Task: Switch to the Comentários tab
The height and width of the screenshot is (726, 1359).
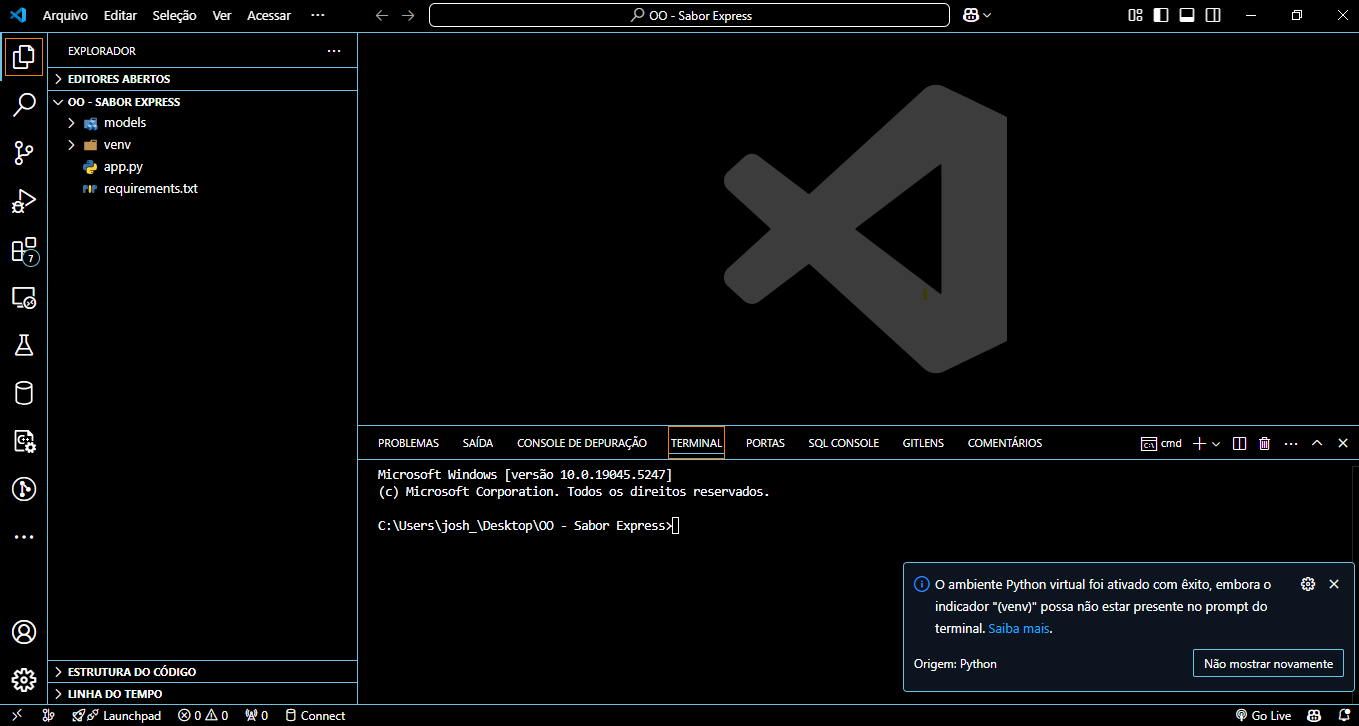Action: [x=1005, y=443]
